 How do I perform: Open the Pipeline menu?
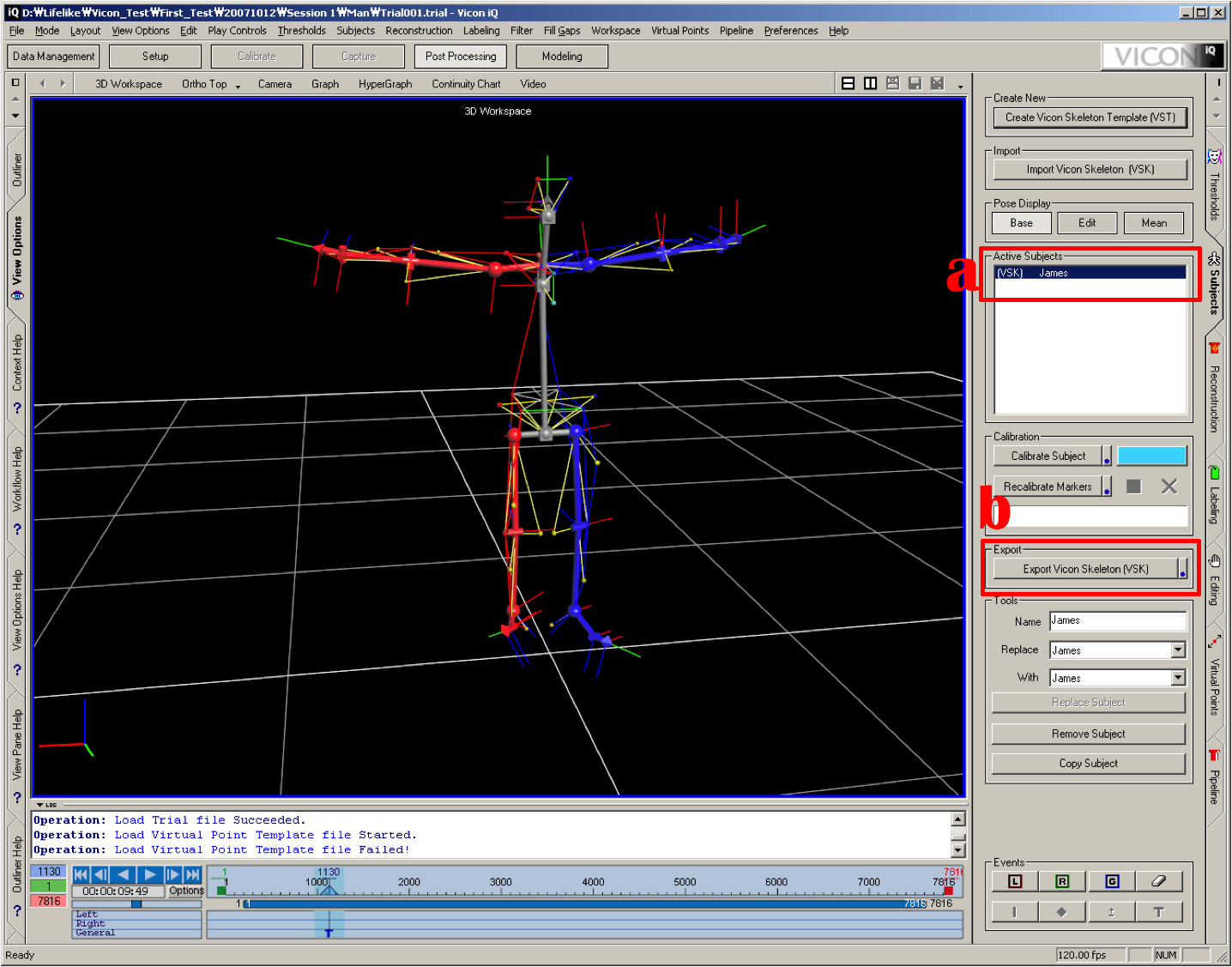tap(736, 30)
